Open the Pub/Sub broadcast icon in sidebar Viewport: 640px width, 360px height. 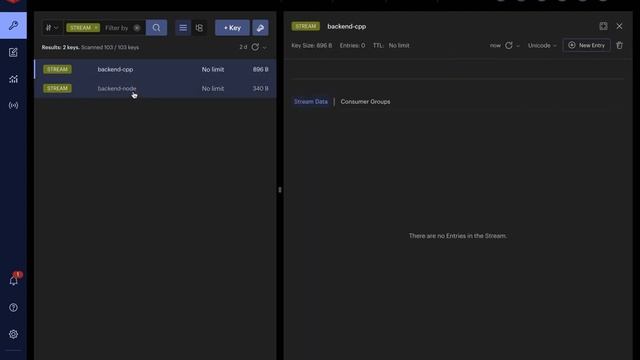click(13, 105)
